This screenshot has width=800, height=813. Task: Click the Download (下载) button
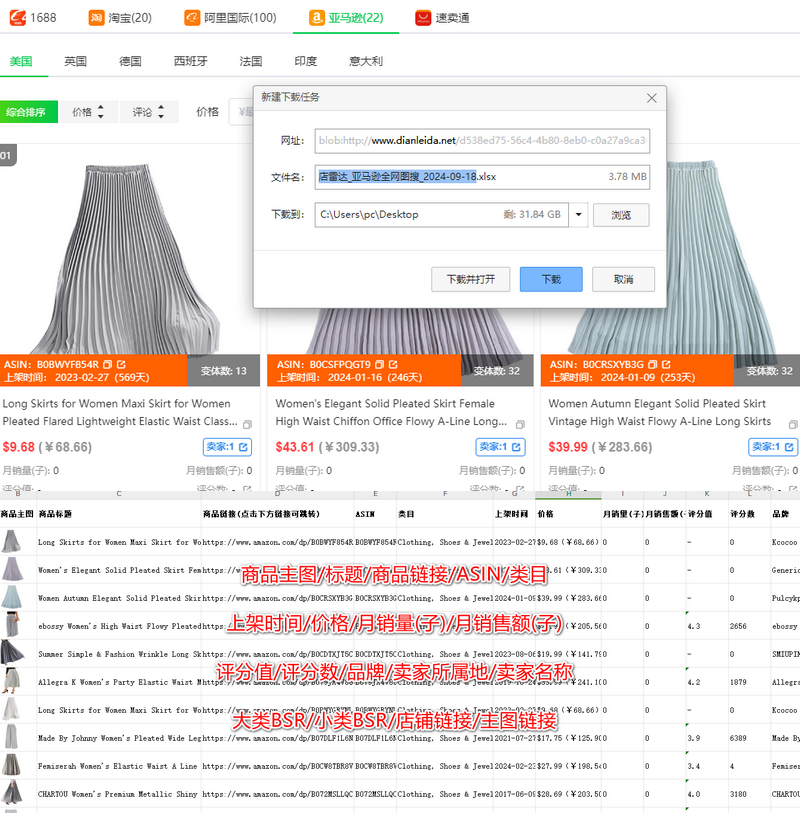550,279
